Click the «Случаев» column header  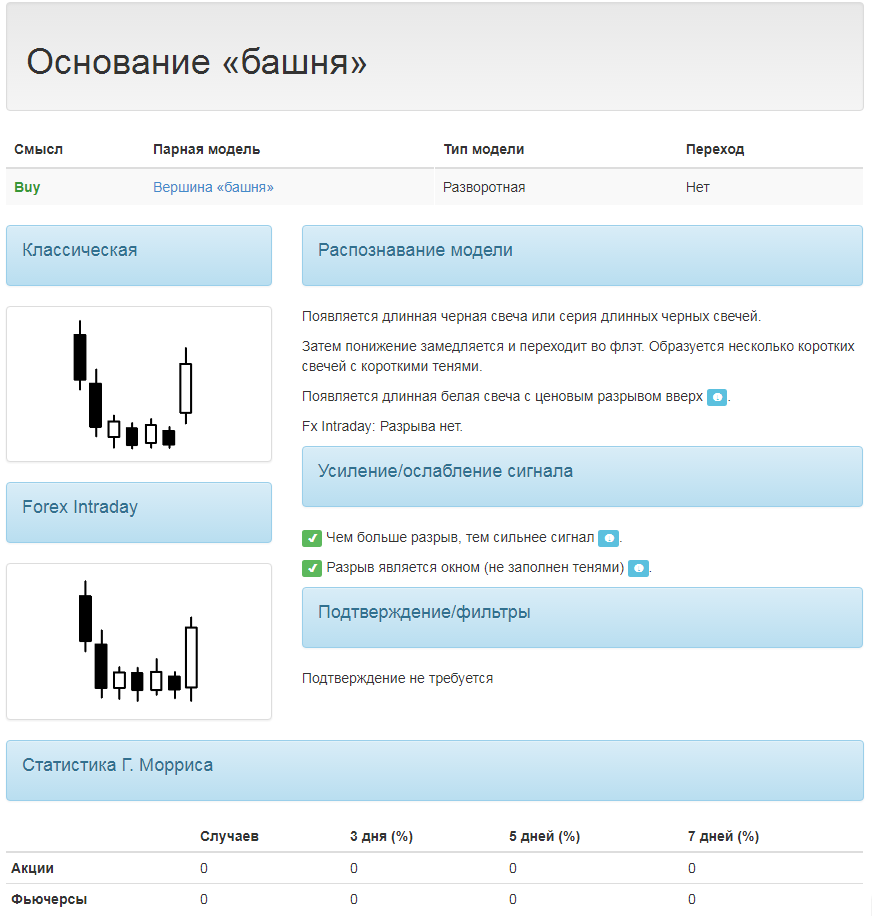(230, 837)
